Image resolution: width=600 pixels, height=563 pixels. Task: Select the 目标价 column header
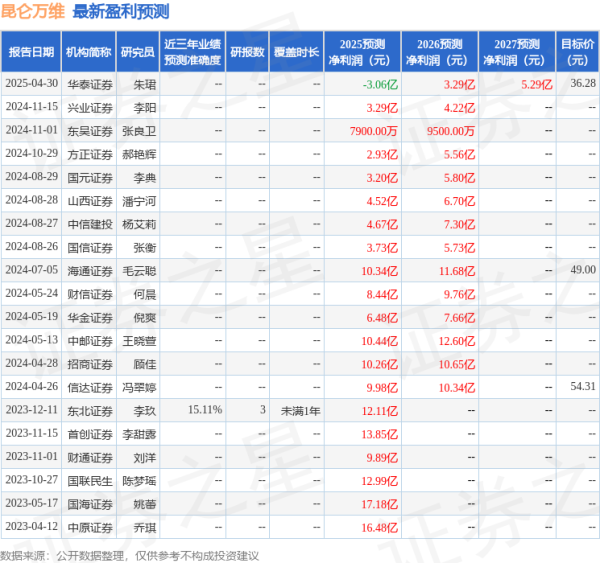pos(577,52)
